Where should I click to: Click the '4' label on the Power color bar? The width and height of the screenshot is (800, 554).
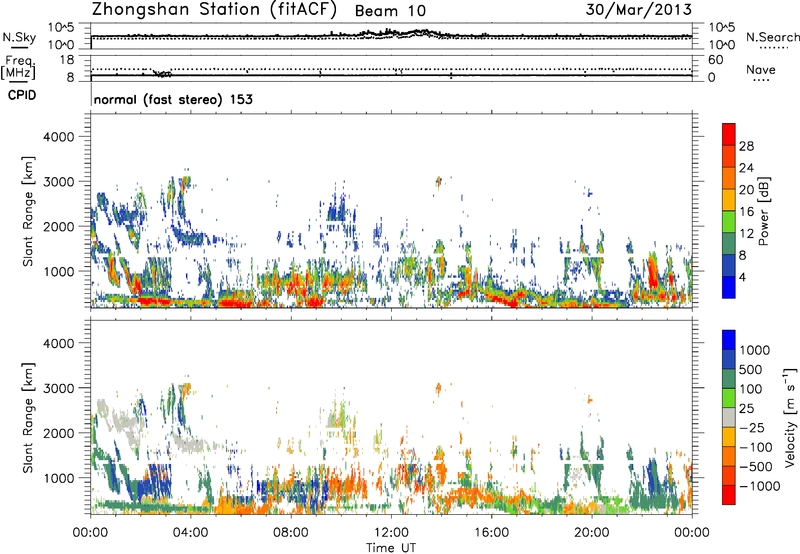coord(742,277)
